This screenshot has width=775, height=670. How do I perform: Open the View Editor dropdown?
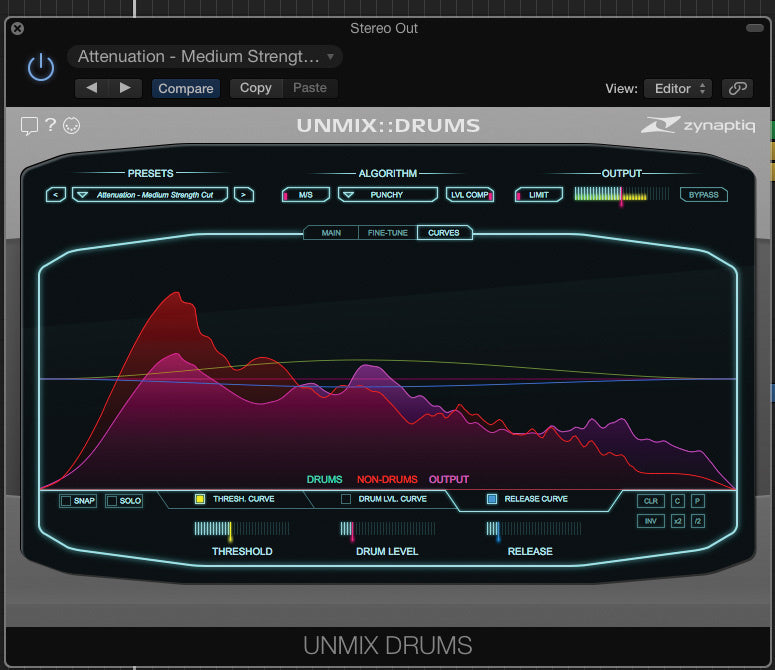(x=678, y=88)
